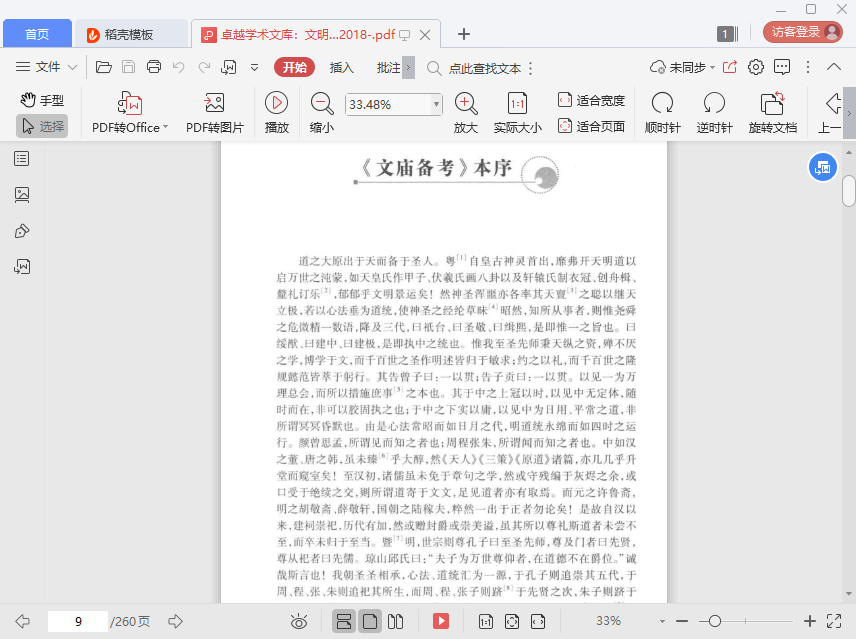Decrease zoom with minus button
Image resolution: width=856 pixels, height=639 pixels.
[x=682, y=621]
